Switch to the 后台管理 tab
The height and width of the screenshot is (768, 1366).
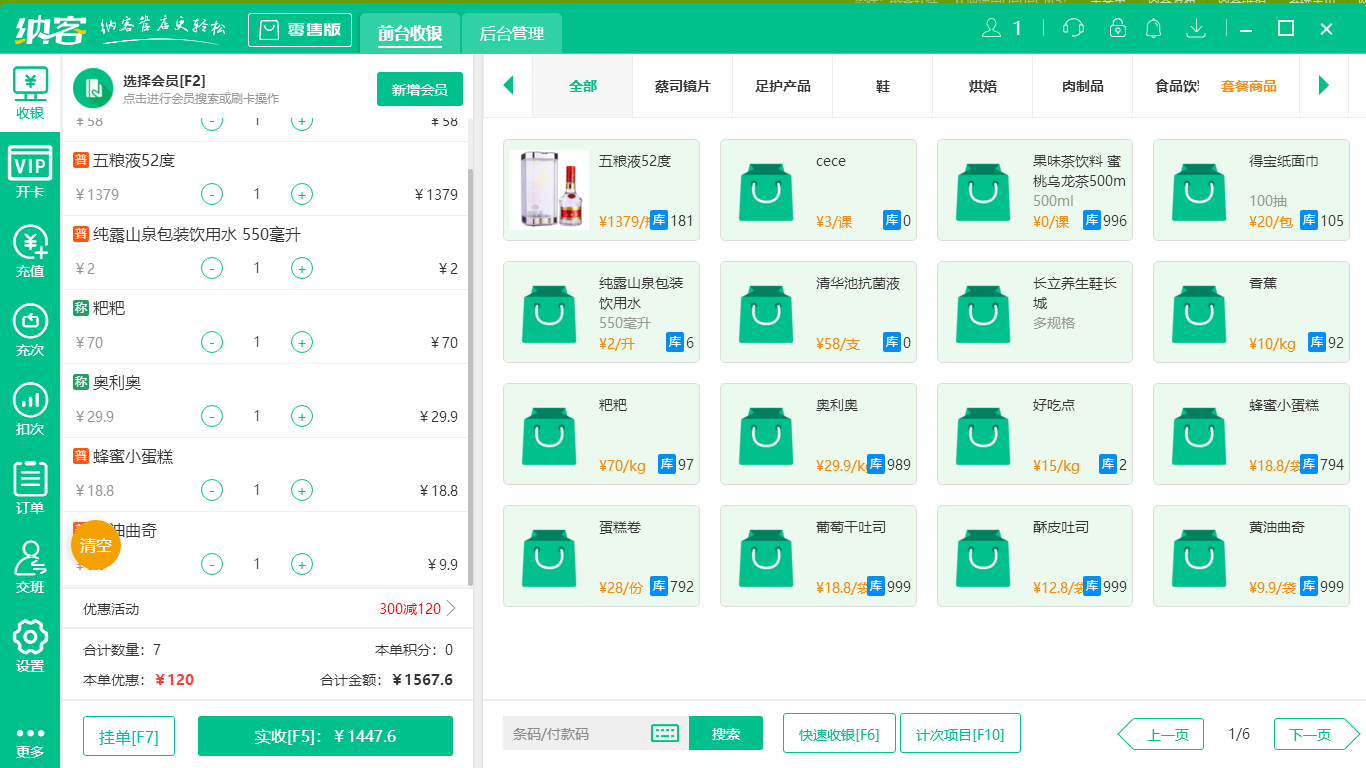tap(510, 33)
